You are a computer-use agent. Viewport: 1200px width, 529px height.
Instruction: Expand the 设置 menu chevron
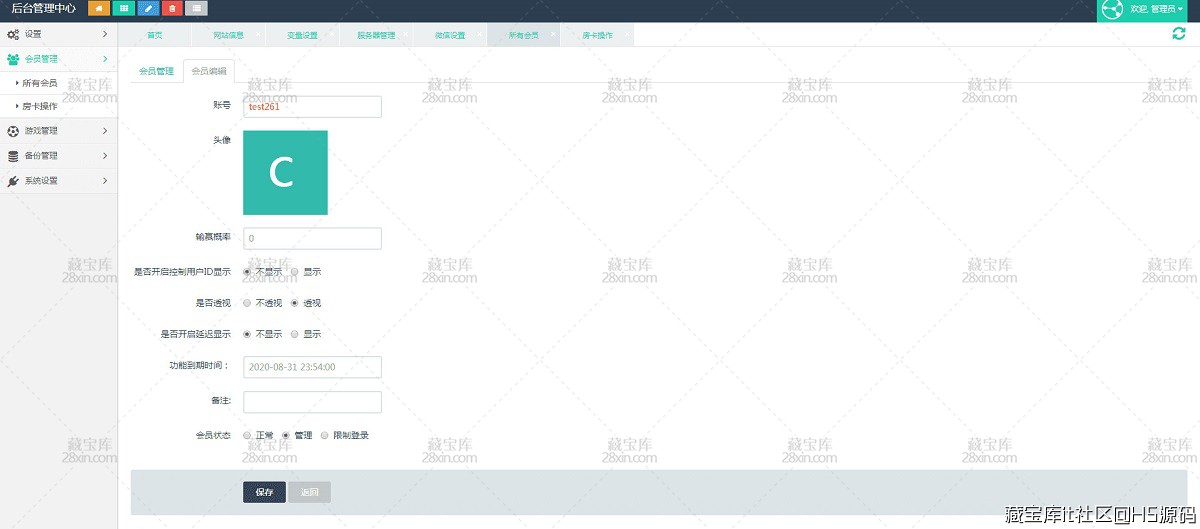tap(105, 34)
